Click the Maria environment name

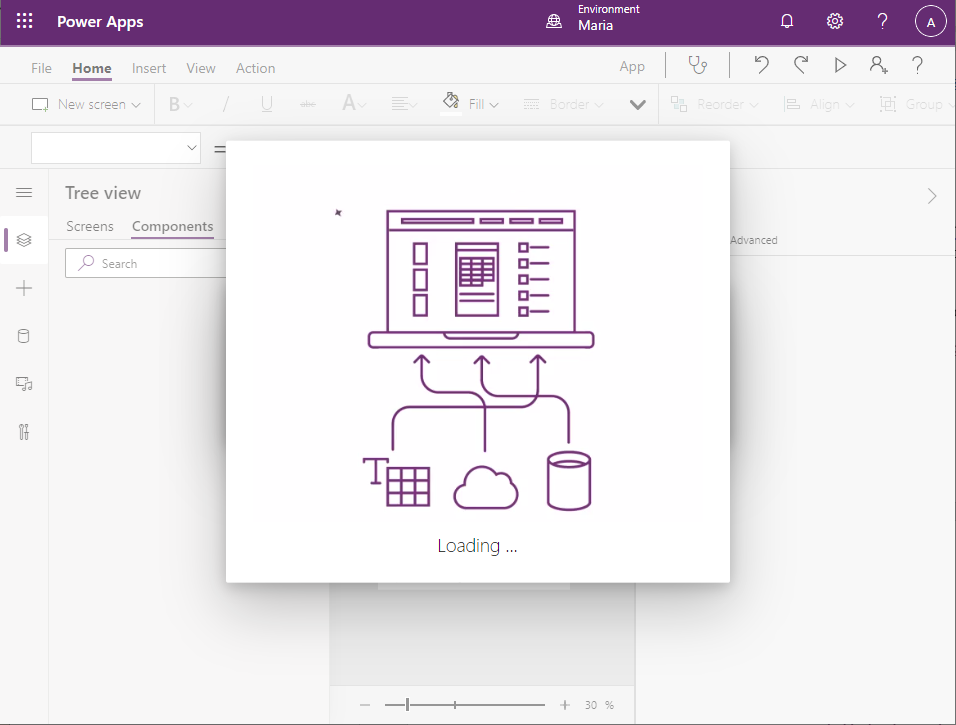(x=596, y=26)
